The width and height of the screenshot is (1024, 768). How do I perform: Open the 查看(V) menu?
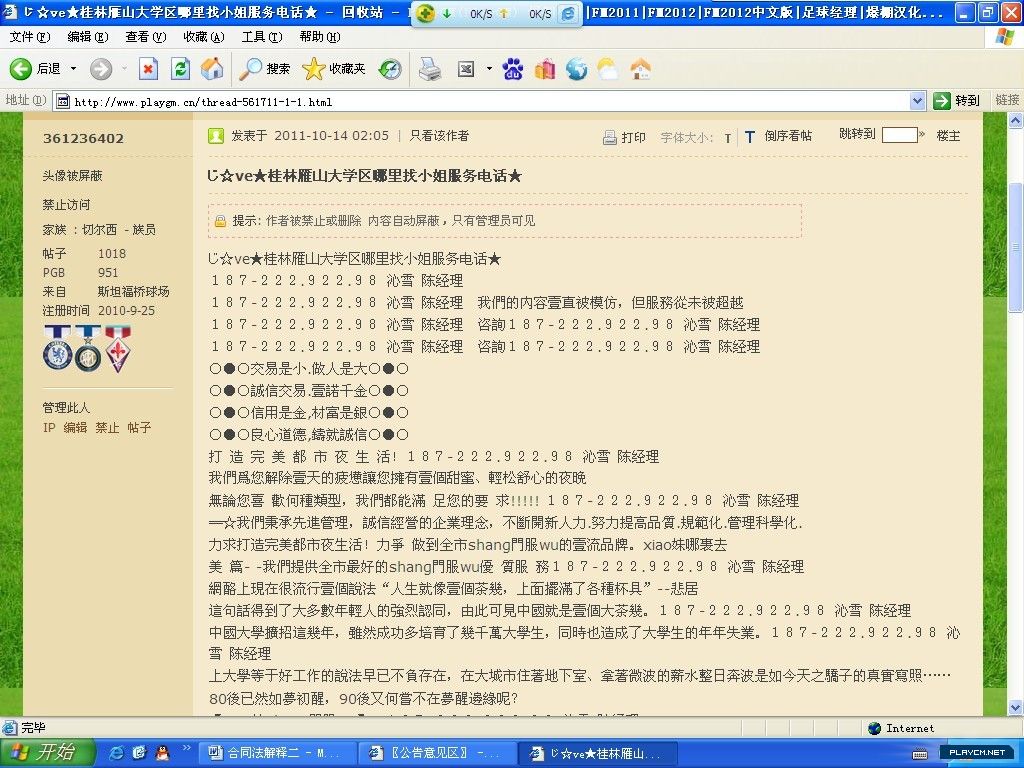(x=145, y=37)
